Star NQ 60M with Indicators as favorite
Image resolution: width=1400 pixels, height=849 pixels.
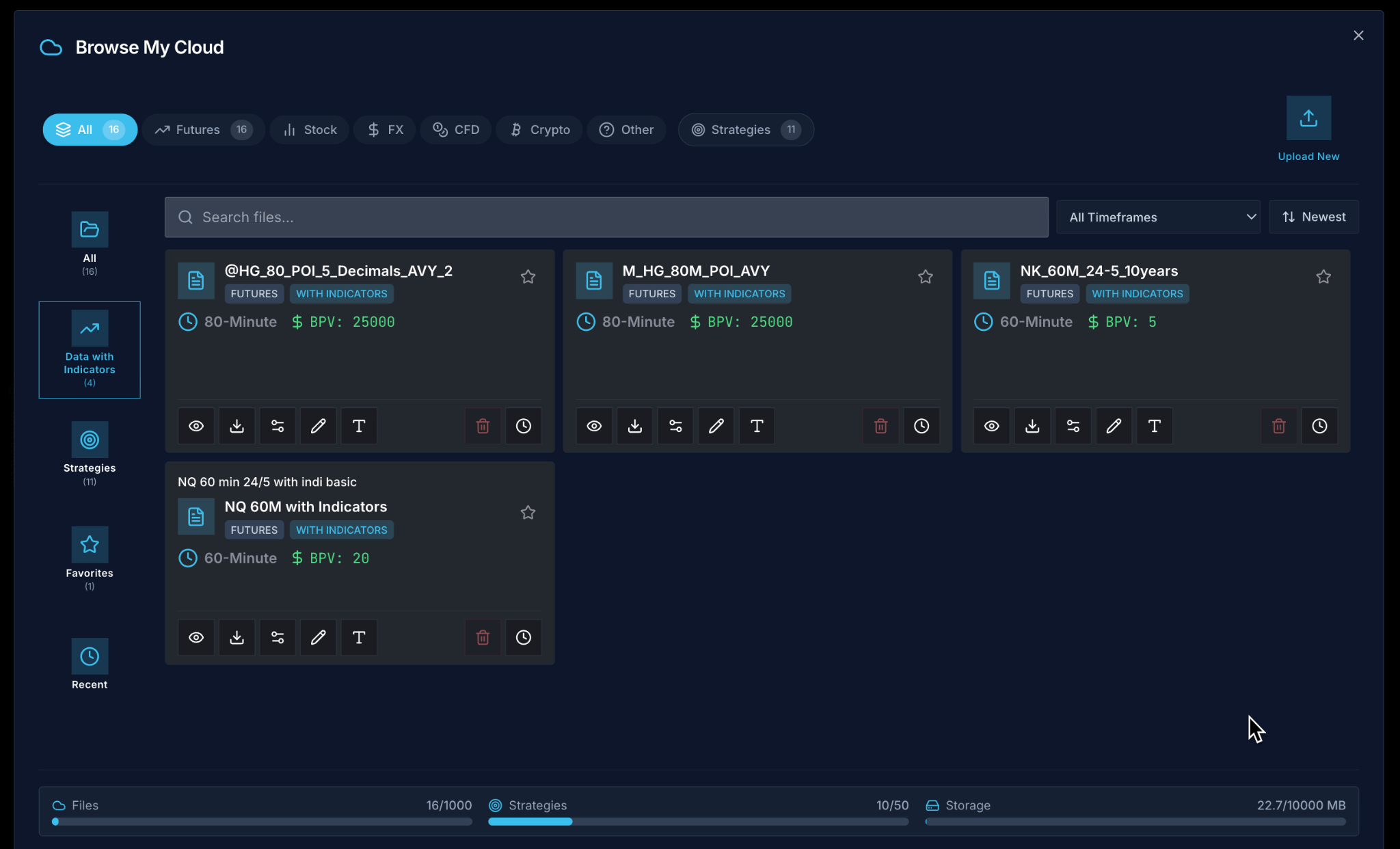click(x=528, y=513)
